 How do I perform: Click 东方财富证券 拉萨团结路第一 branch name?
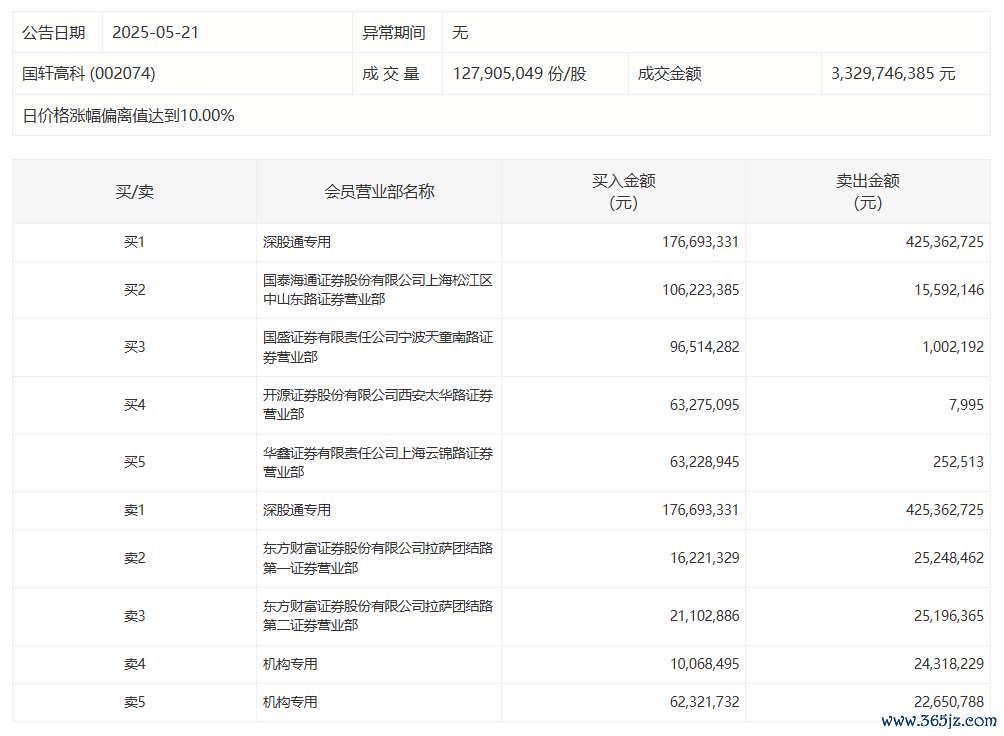378,558
